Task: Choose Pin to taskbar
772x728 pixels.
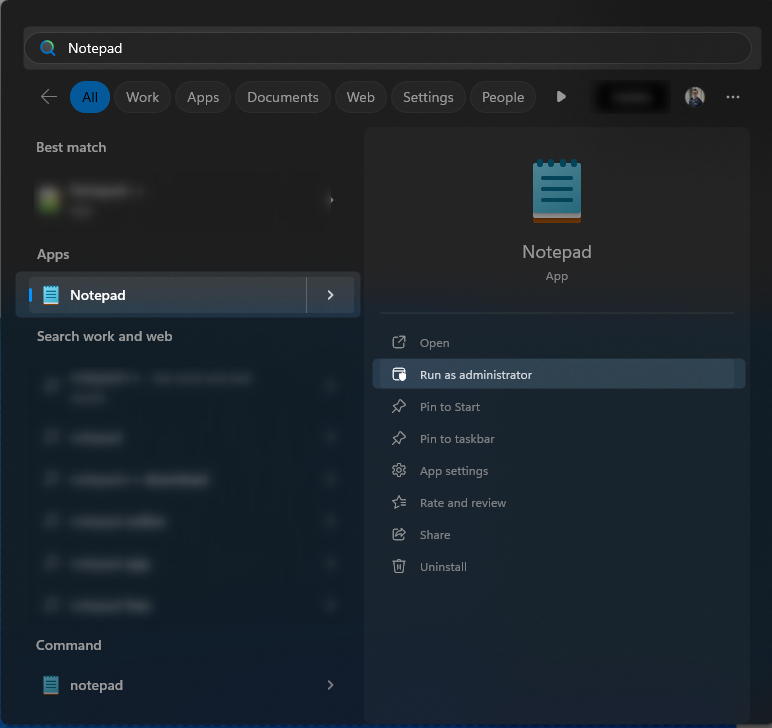Action: coord(559,438)
